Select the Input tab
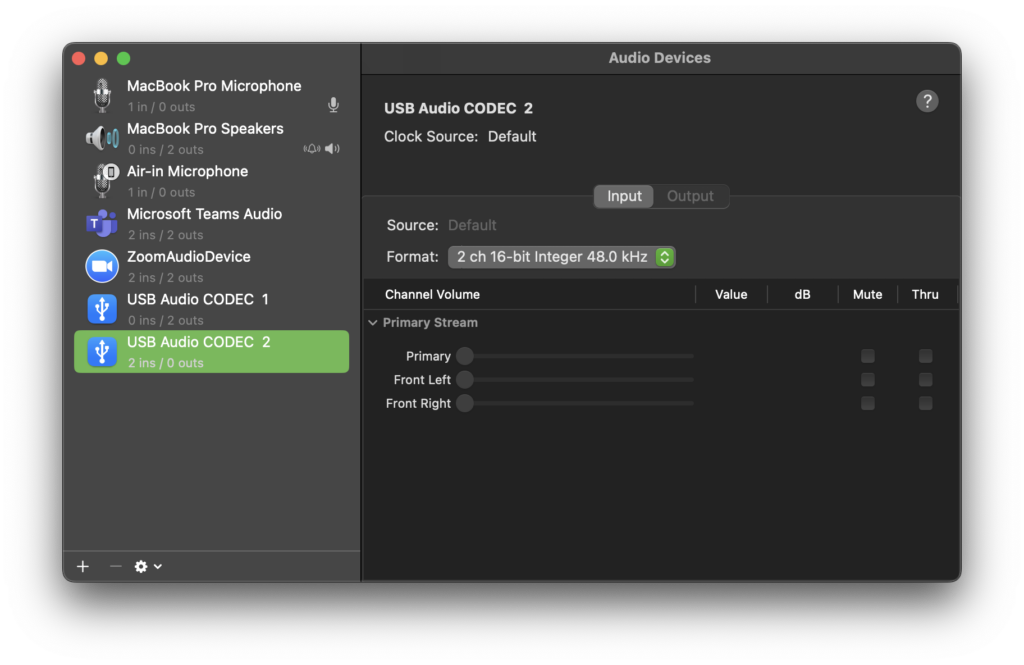 tap(624, 196)
